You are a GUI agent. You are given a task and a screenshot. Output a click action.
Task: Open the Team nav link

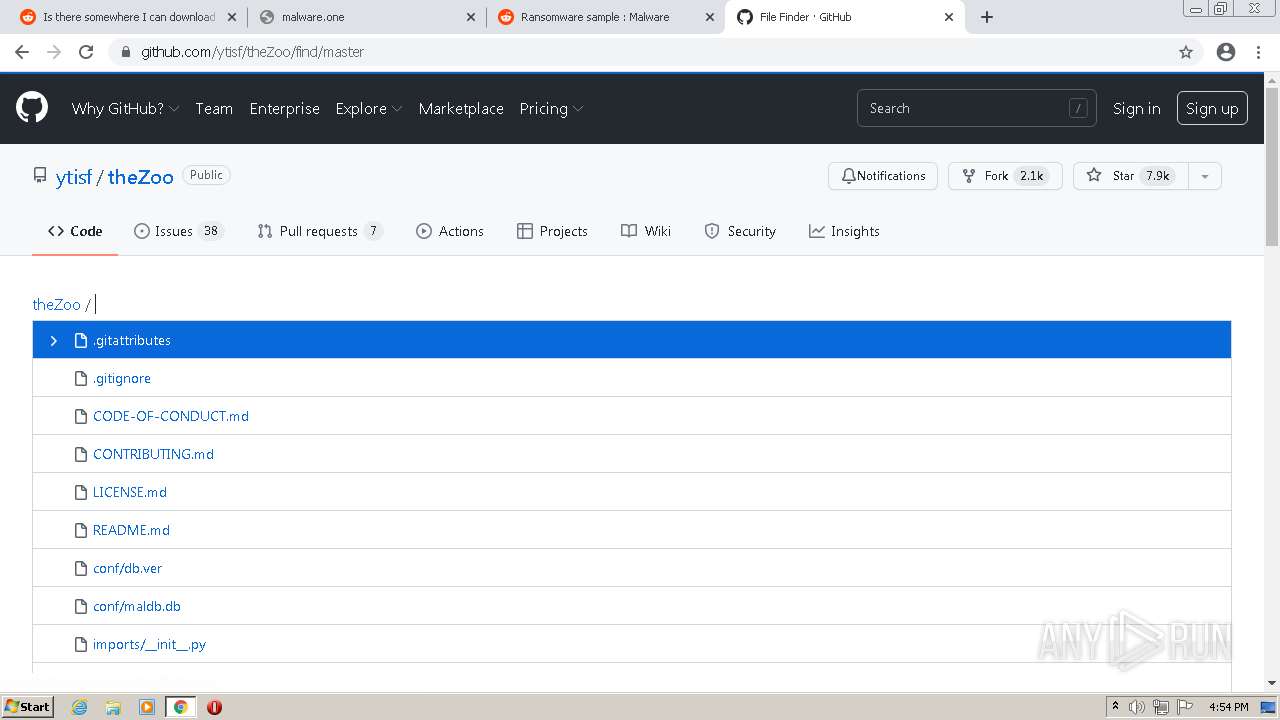[x=214, y=108]
